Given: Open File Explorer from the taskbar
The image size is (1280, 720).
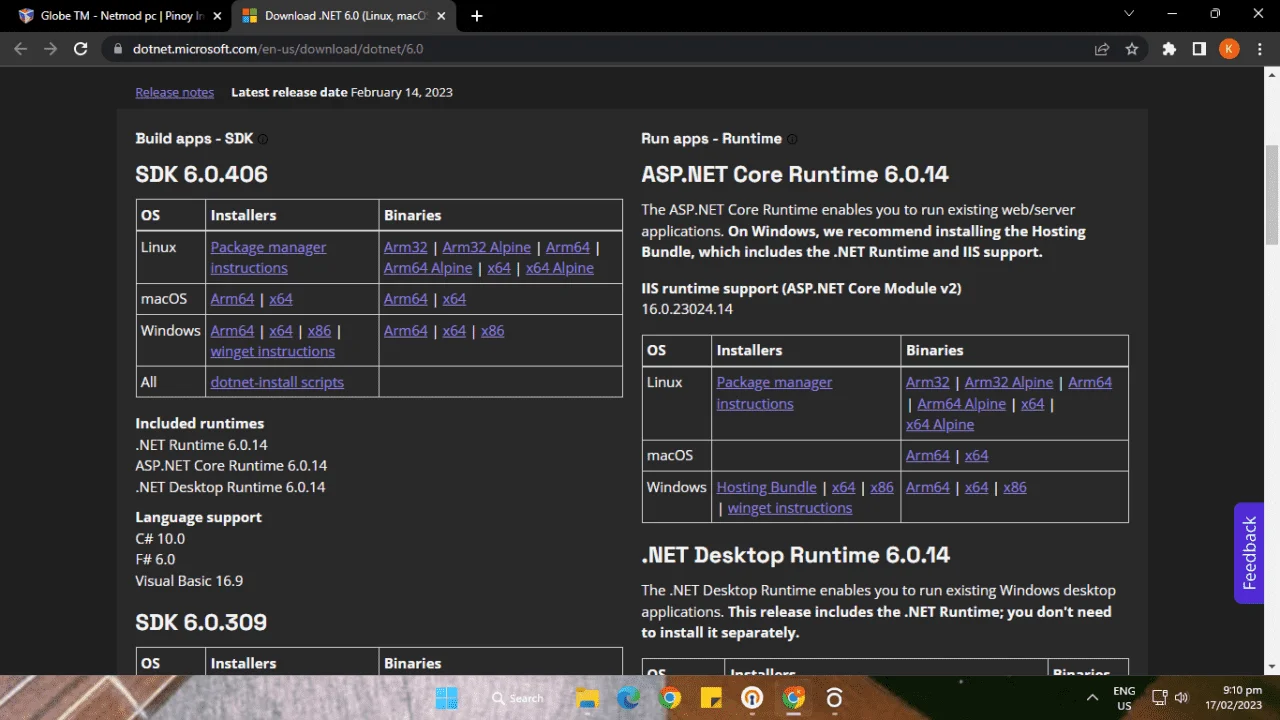Looking at the screenshot, I should [586, 698].
